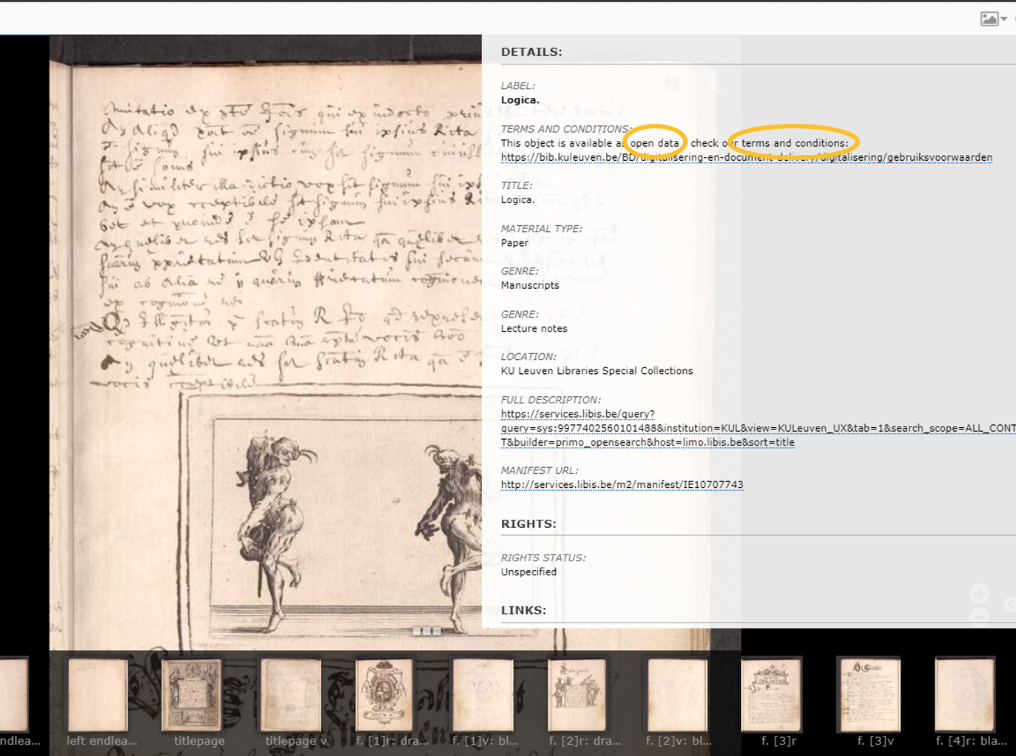1016x756 pixels.
Task: Open the KU Leuven terms and conditions link
Action: [x=746, y=158]
